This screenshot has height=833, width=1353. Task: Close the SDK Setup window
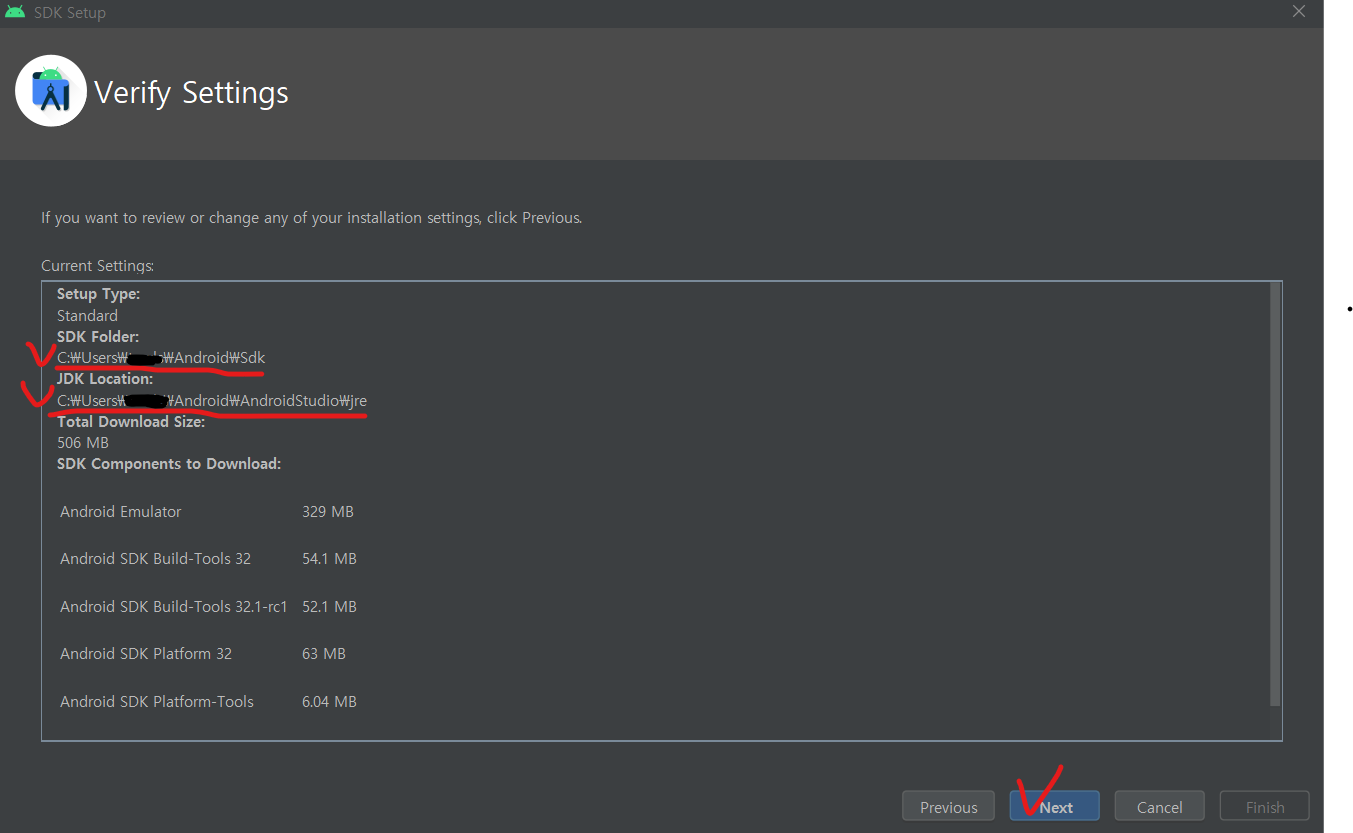(1298, 12)
